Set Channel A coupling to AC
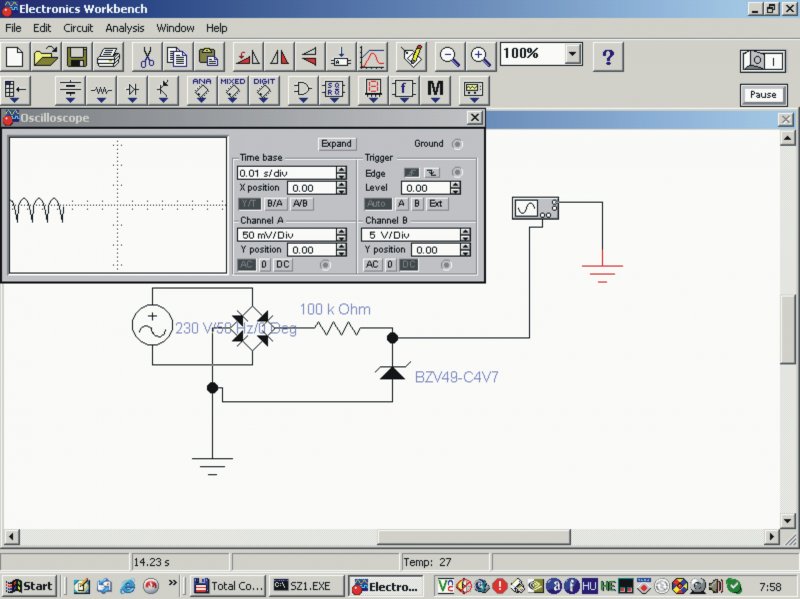 click(247, 265)
